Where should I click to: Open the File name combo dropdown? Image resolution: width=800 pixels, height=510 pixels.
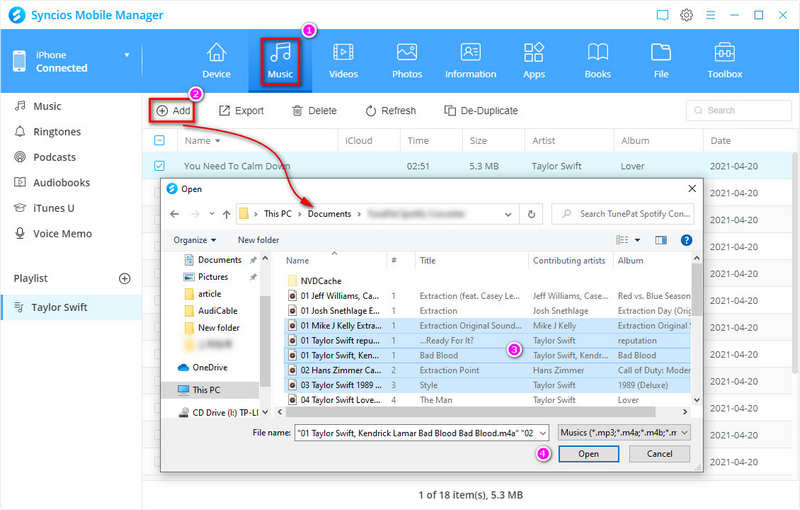coord(543,433)
